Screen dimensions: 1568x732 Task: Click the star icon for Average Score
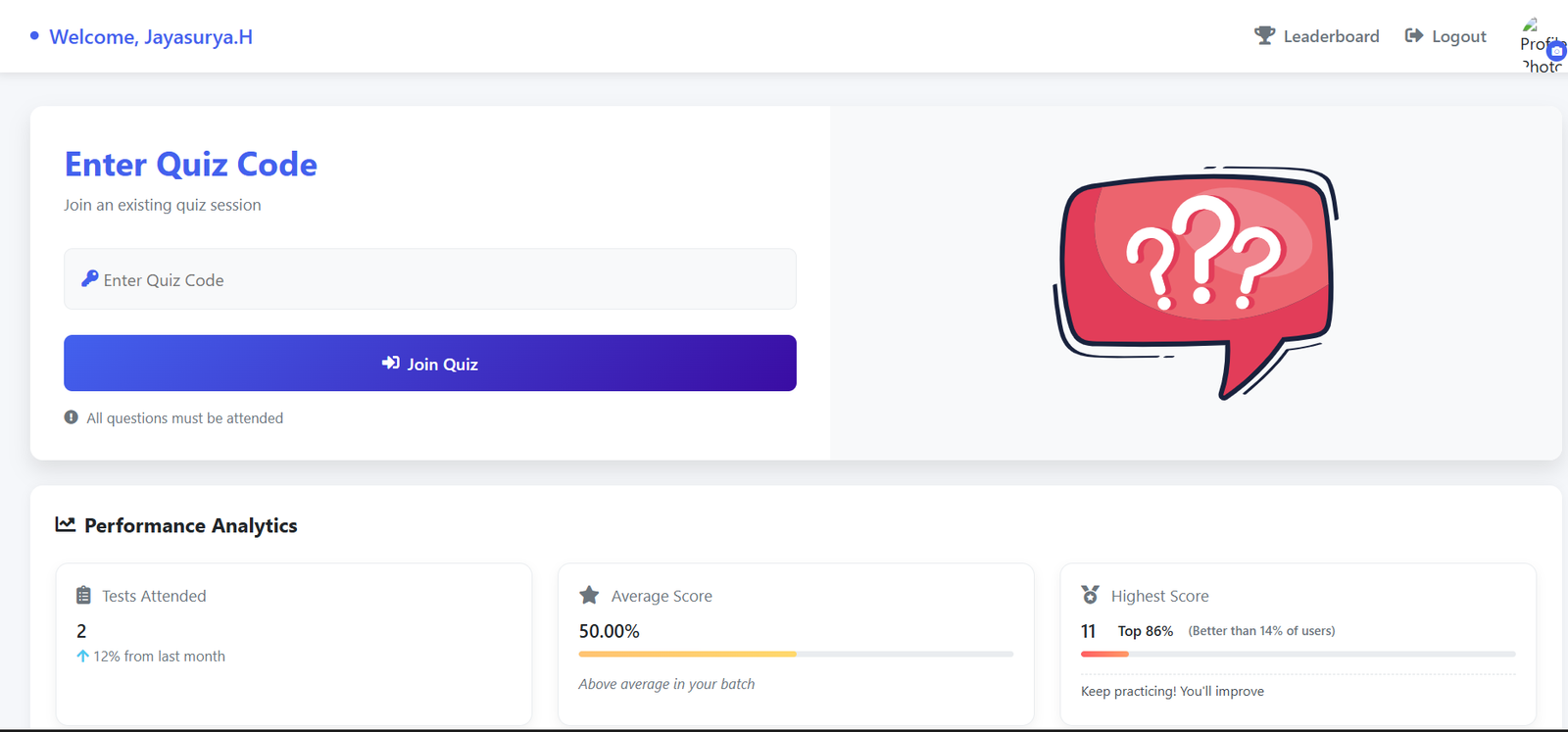coord(589,596)
